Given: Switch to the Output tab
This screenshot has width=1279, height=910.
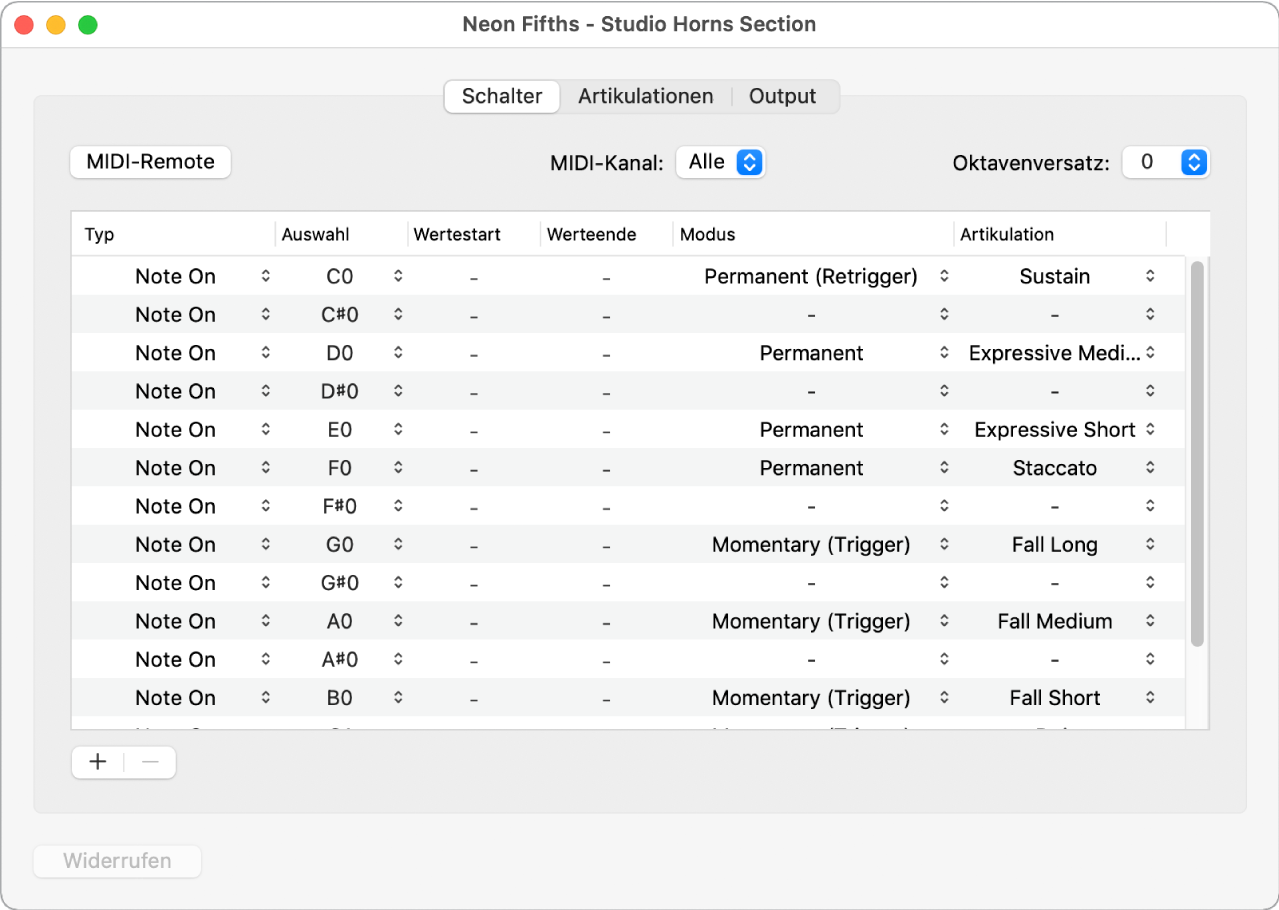Looking at the screenshot, I should coord(782,96).
